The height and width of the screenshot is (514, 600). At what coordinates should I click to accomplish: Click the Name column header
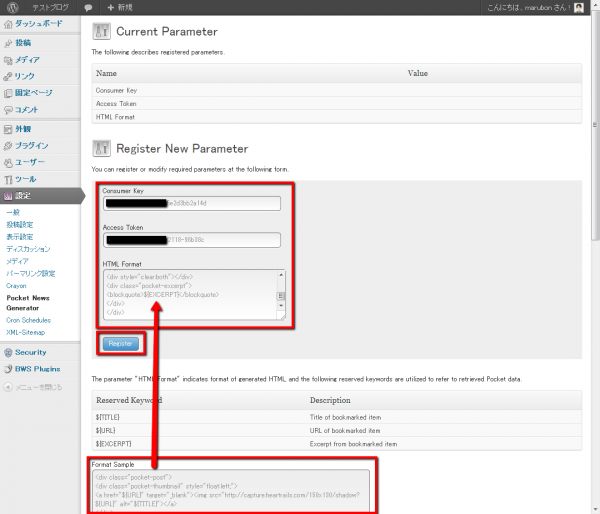[x=106, y=73]
